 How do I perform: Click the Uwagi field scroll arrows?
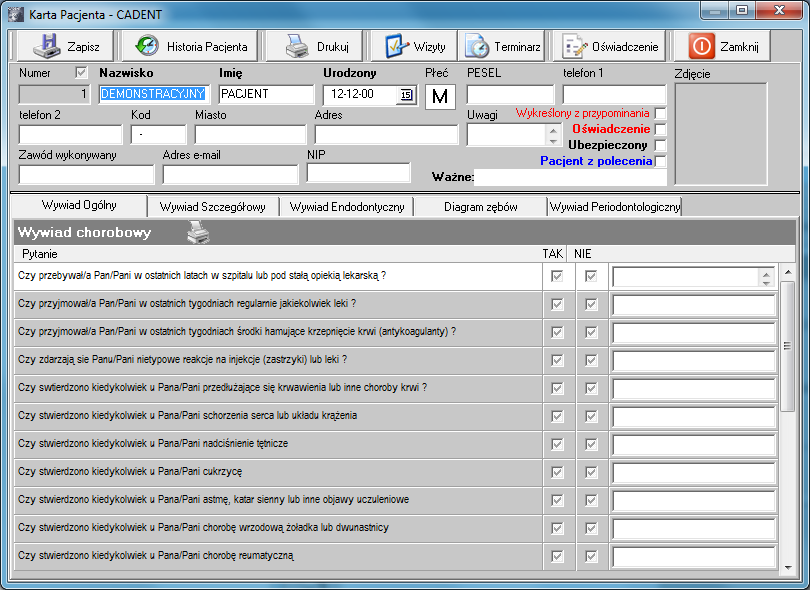click(x=553, y=135)
